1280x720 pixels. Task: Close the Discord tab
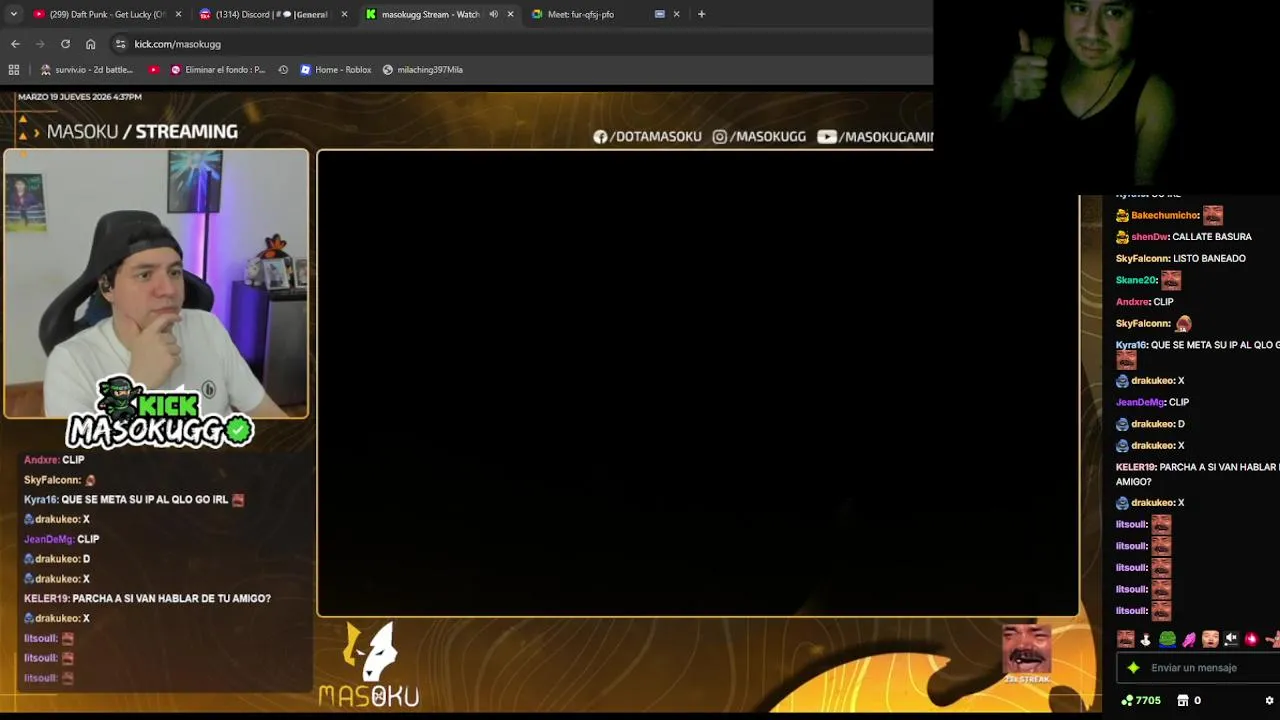pyautogui.click(x=344, y=14)
